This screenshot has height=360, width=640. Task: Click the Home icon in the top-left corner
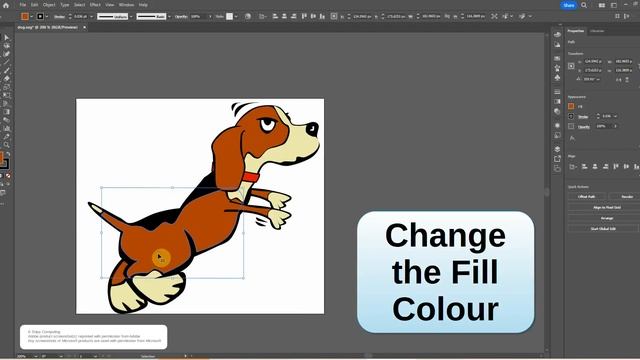pos(6,5)
